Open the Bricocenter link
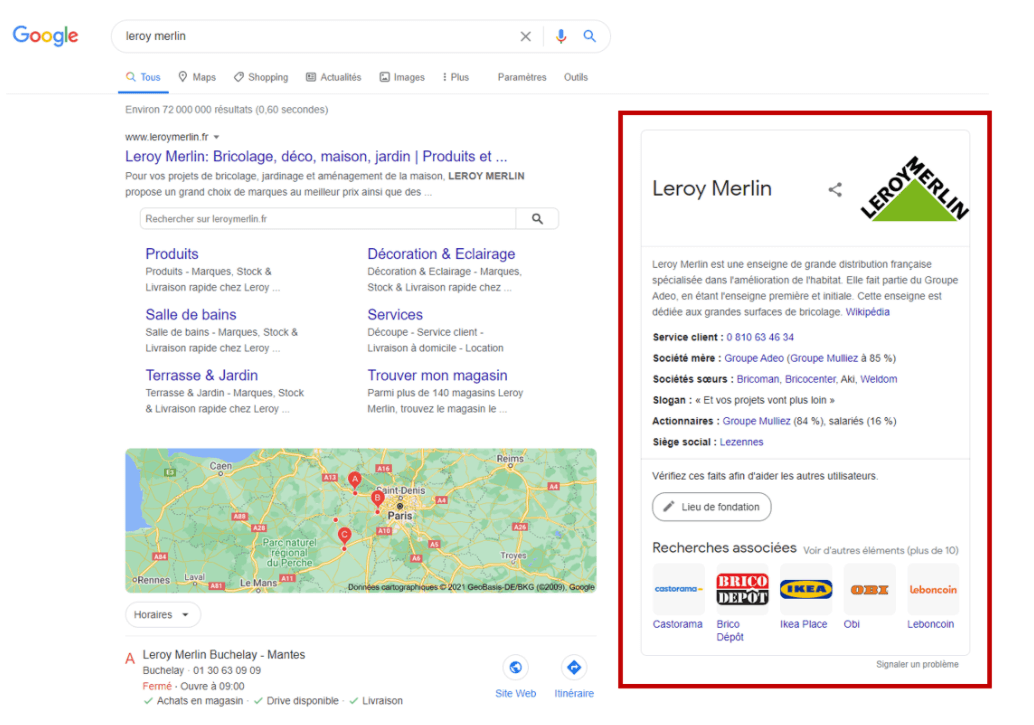This screenshot has width=1034, height=725. click(x=810, y=379)
